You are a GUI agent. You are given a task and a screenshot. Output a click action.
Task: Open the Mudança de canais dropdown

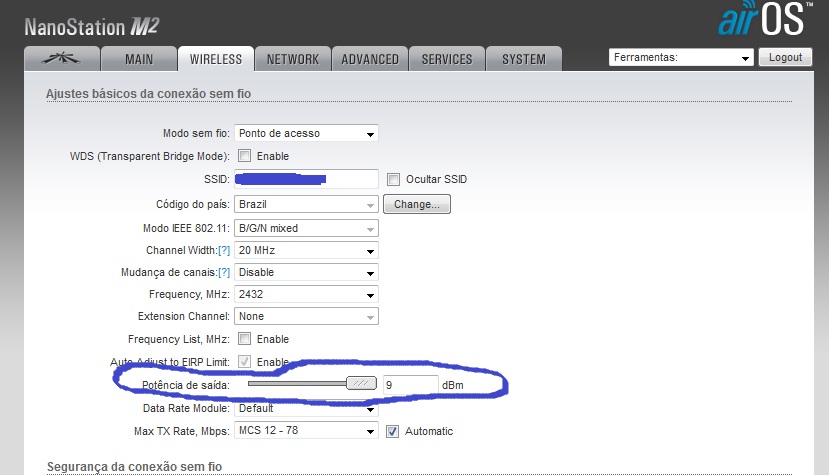[306, 272]
